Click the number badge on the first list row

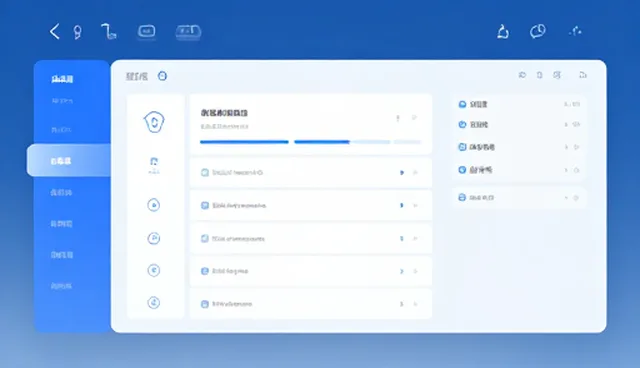click(402, 173)
